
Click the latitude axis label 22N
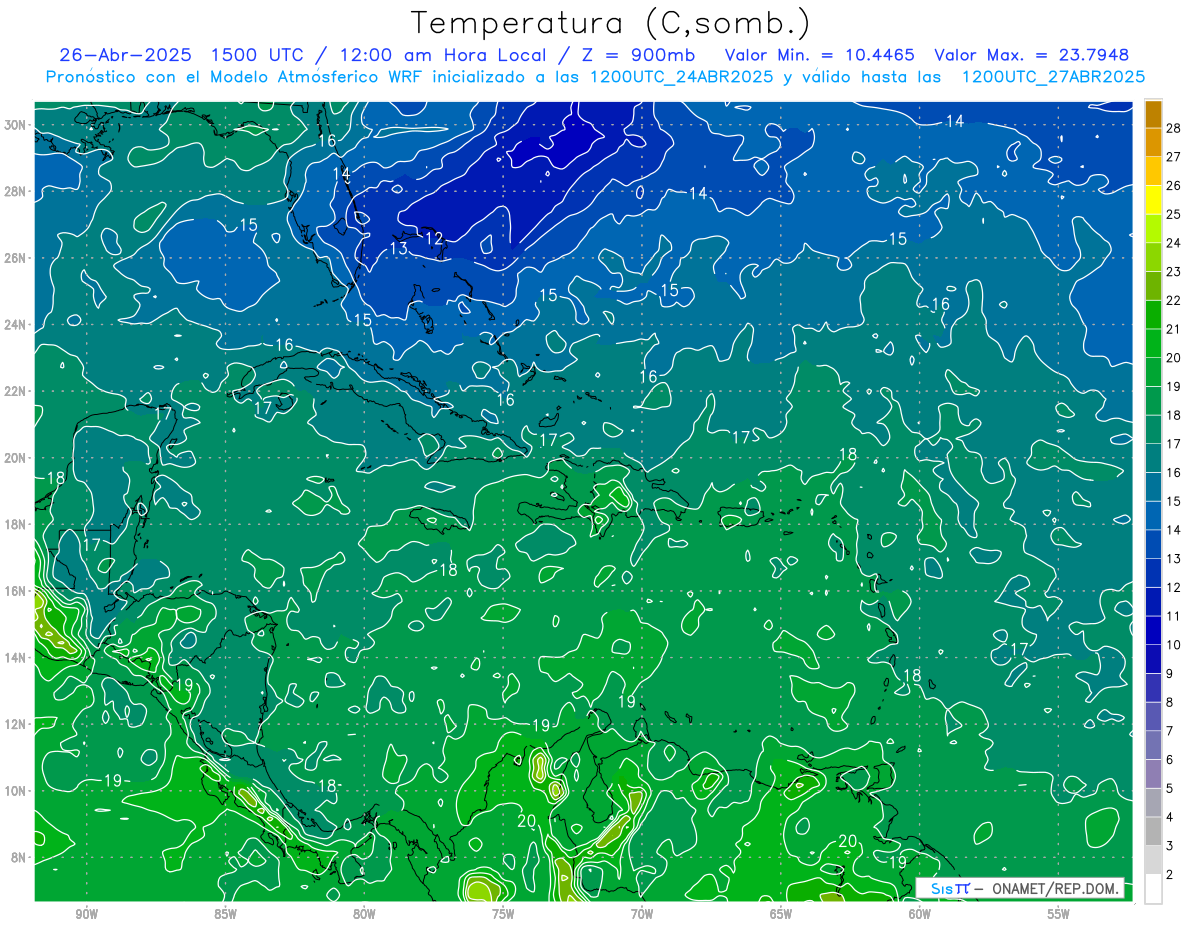point(16,391)
